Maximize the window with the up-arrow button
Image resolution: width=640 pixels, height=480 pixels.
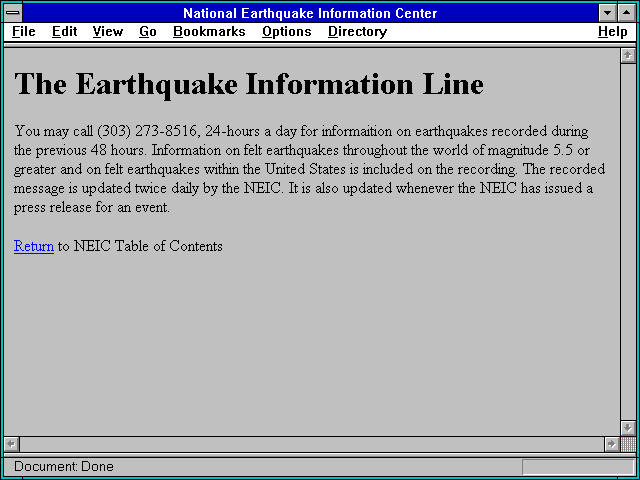pos(627,13)
